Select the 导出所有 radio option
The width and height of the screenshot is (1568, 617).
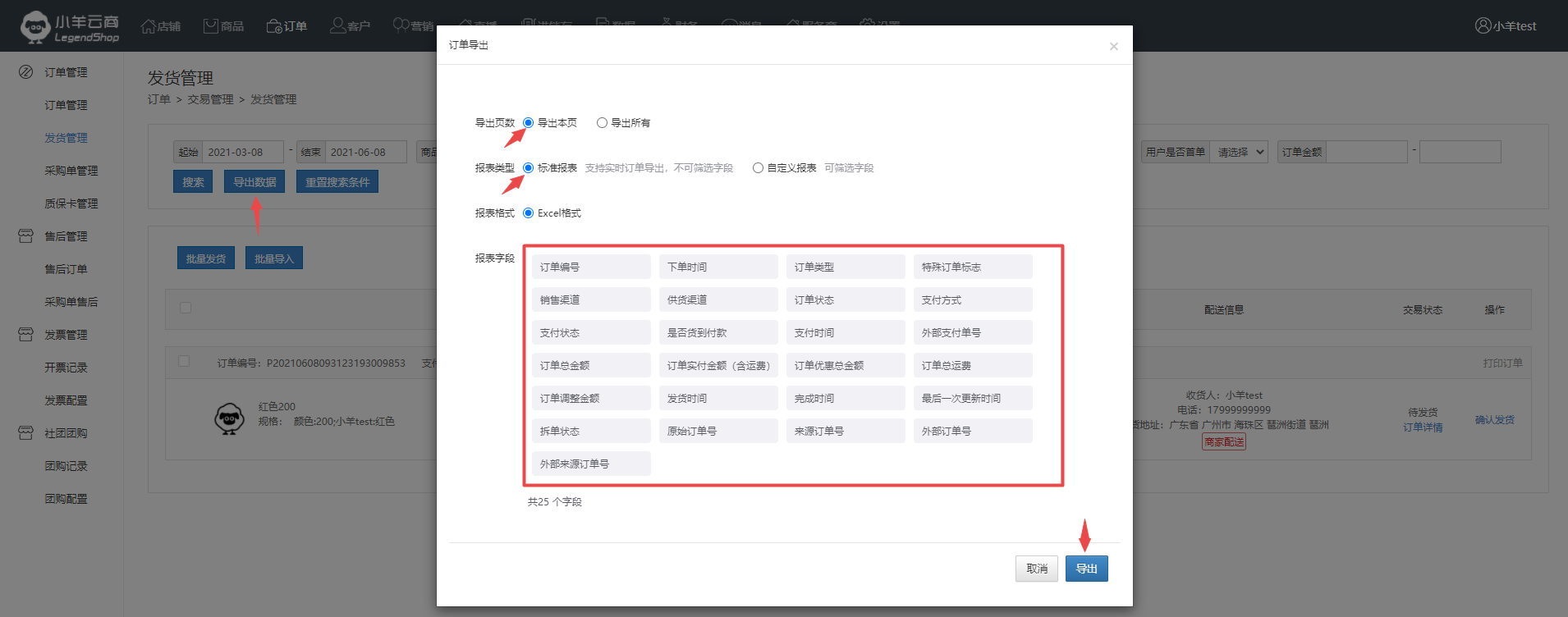pyautogui.click(x=602, y=123)
